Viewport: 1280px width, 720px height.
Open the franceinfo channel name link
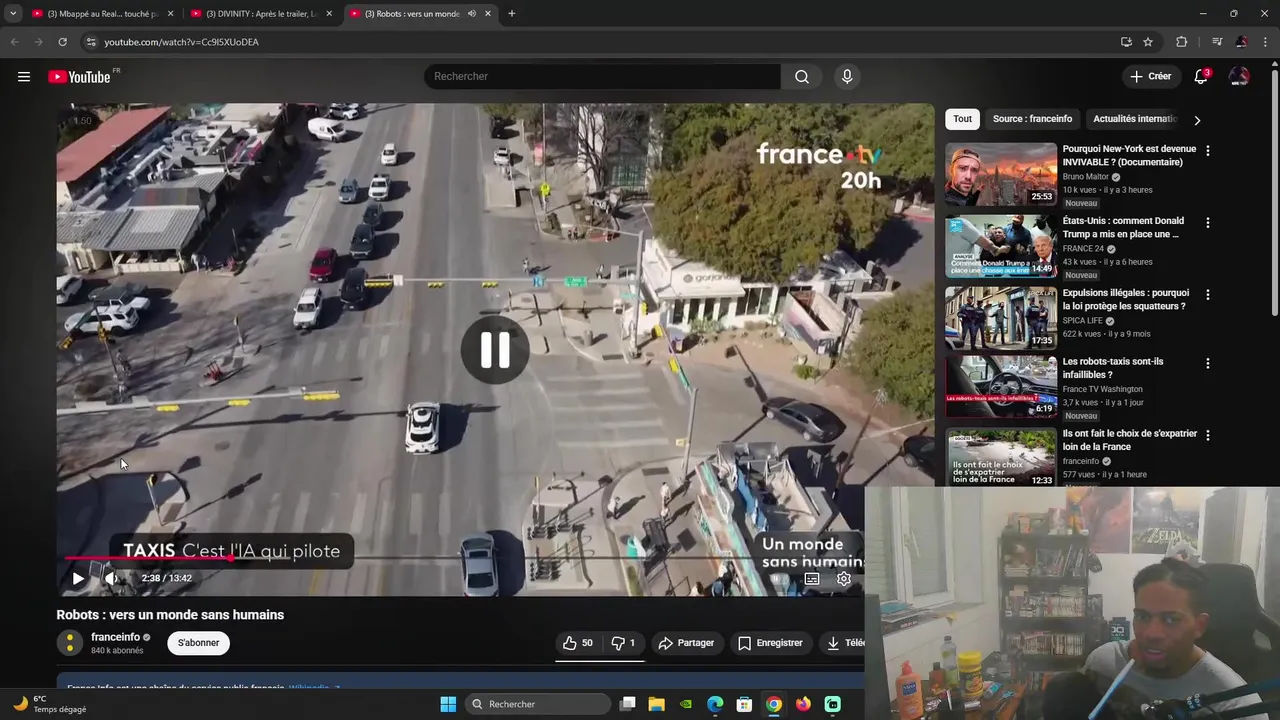point(115,637)
